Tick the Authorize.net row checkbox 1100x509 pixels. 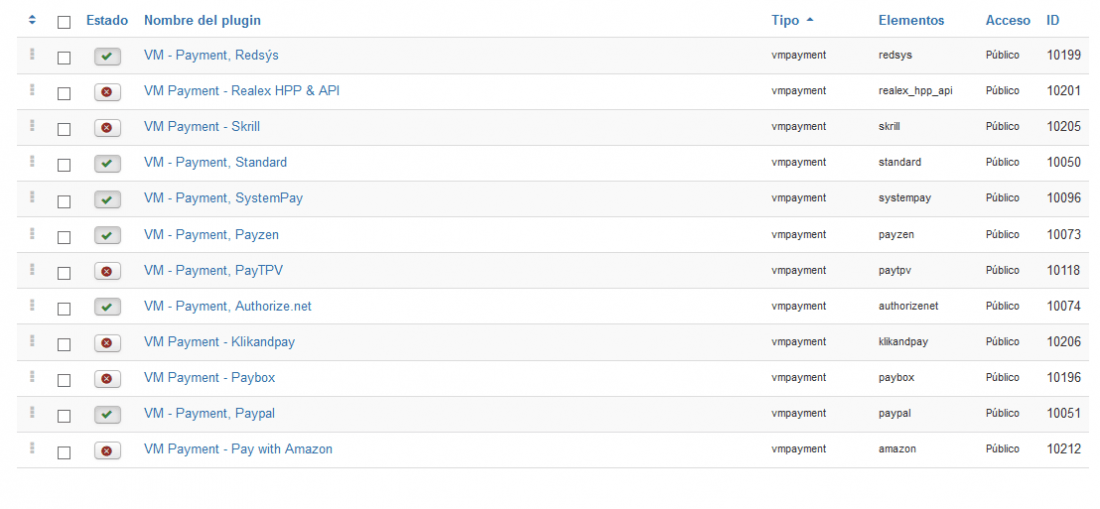64,308
